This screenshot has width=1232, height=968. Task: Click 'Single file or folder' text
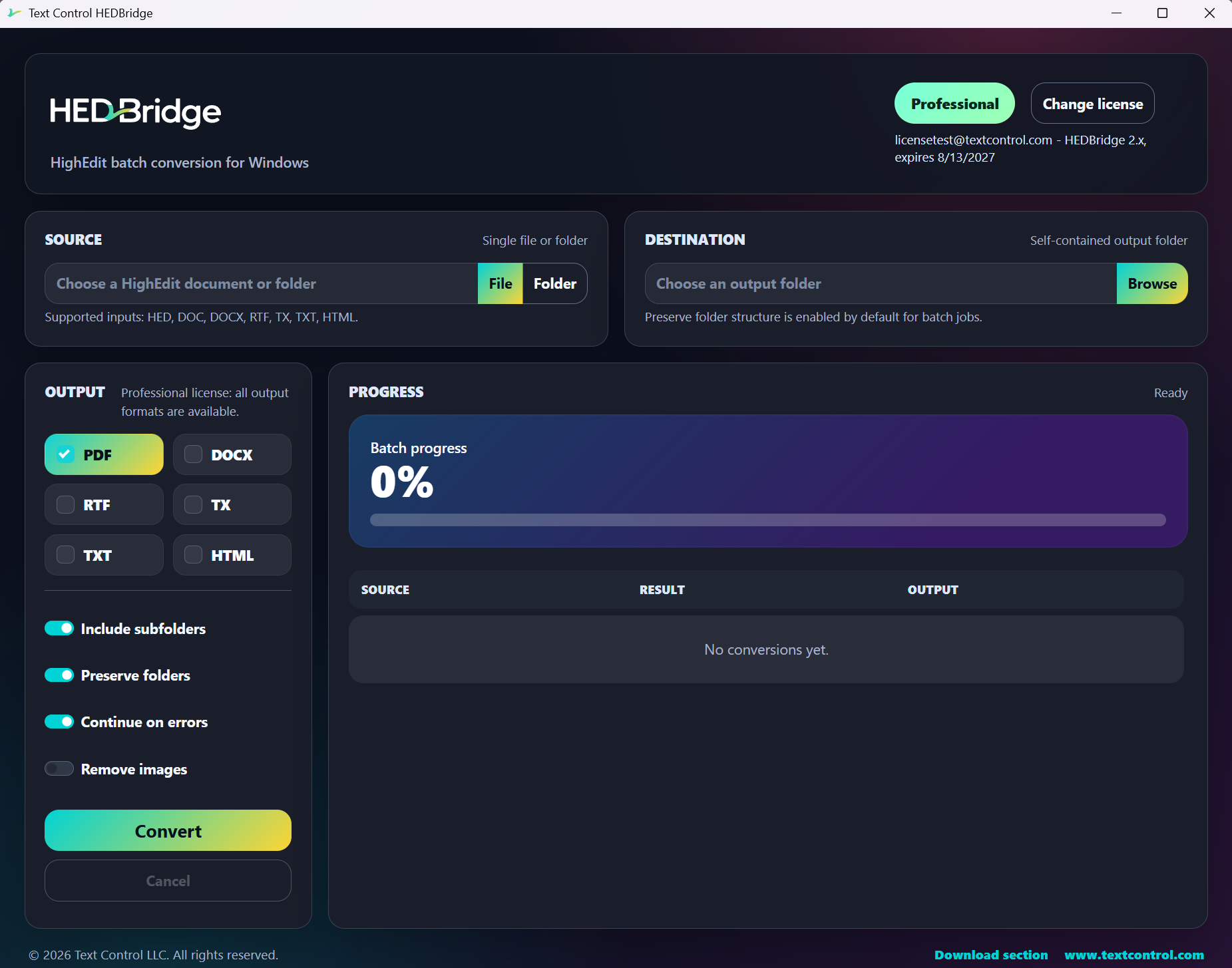click(535, 241)
